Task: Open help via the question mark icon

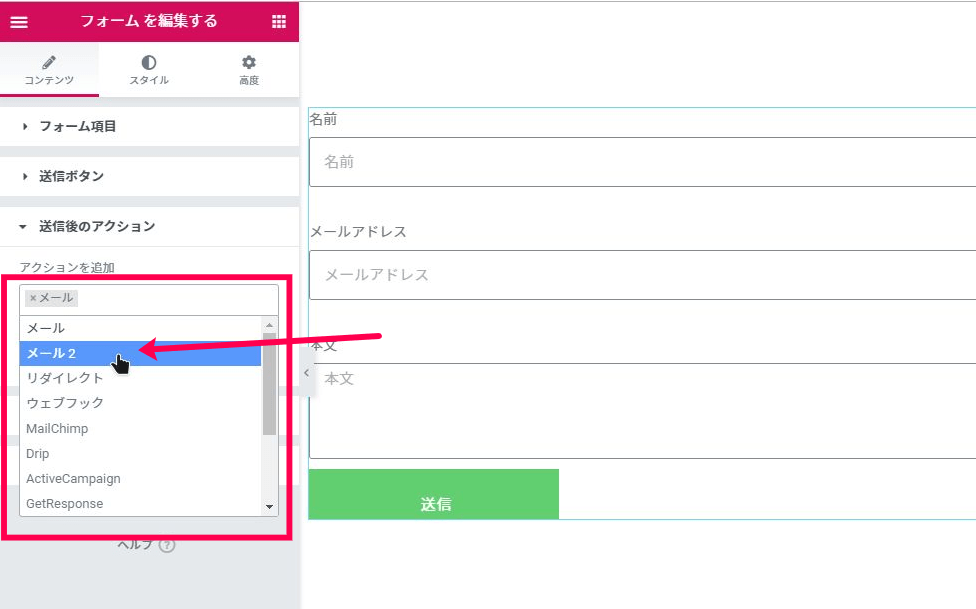Action: coord(167,545)
